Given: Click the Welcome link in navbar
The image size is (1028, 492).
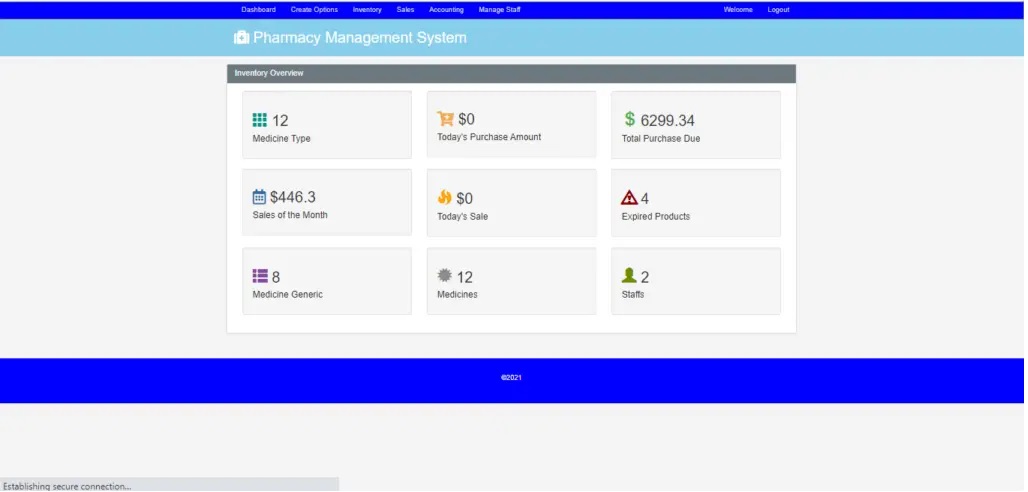Looking at the screenshot, I should pos(738,10).
